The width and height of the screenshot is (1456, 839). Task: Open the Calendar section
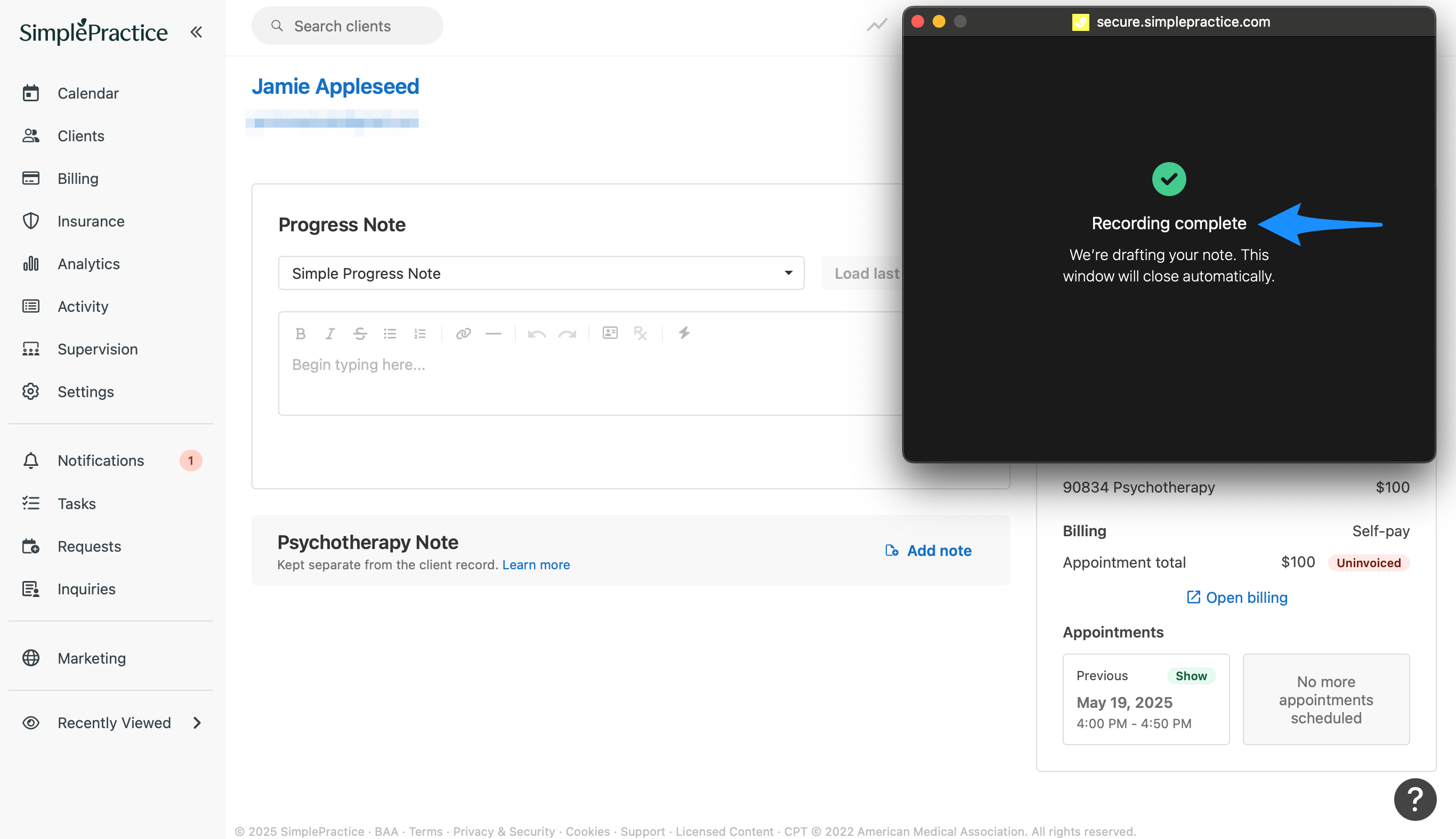click(87, 93)
